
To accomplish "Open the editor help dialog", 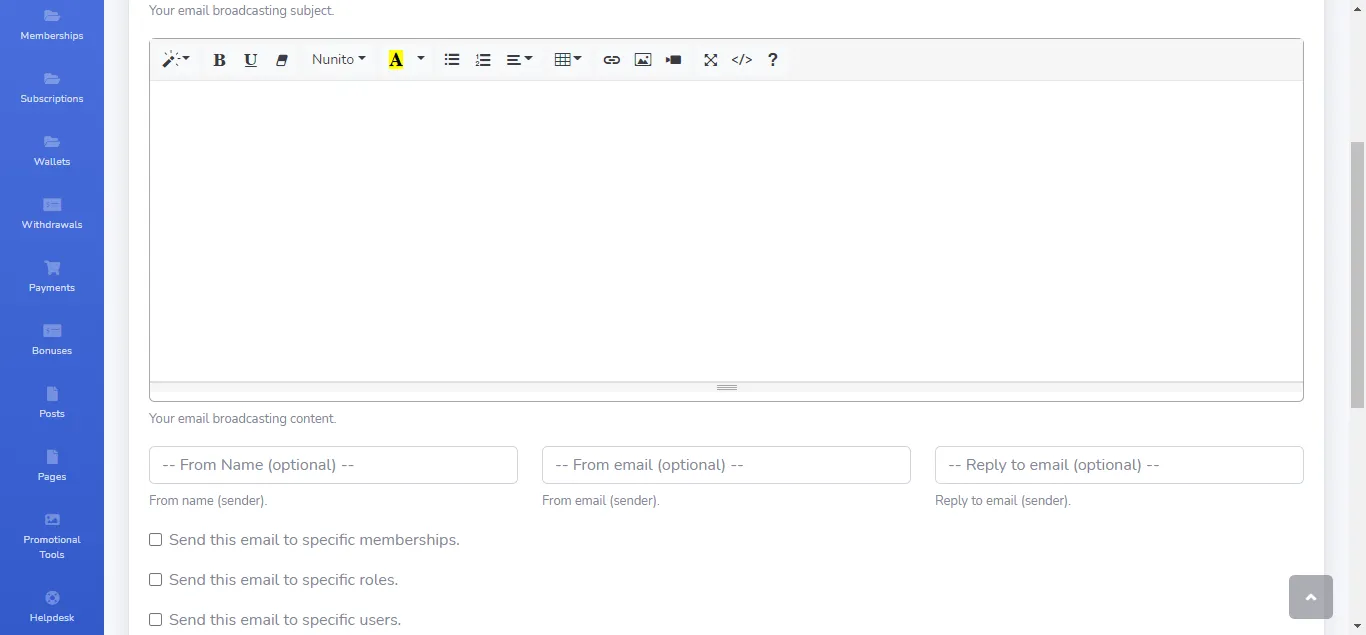I will point(772,59).
